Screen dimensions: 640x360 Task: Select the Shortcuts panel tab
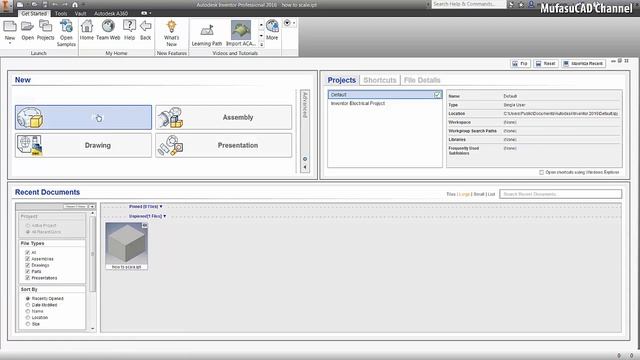point(380,80)
